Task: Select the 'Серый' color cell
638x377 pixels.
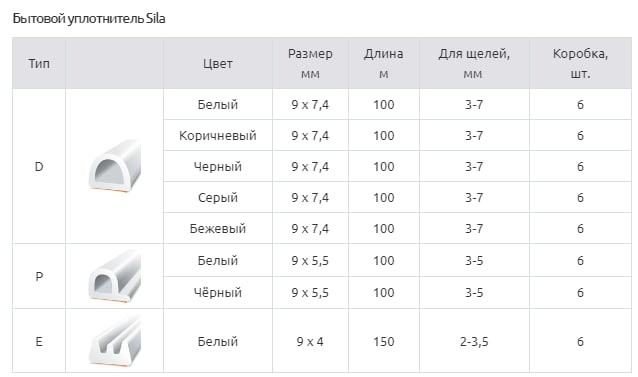Action: pos(218,197)
